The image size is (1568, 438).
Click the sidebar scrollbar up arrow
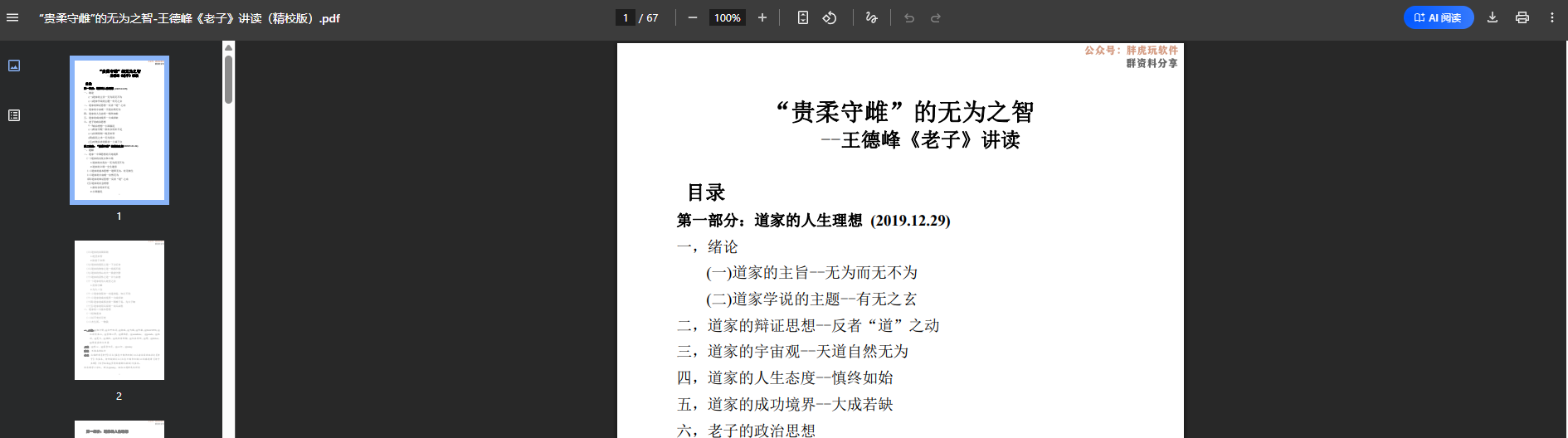[228, 47]
